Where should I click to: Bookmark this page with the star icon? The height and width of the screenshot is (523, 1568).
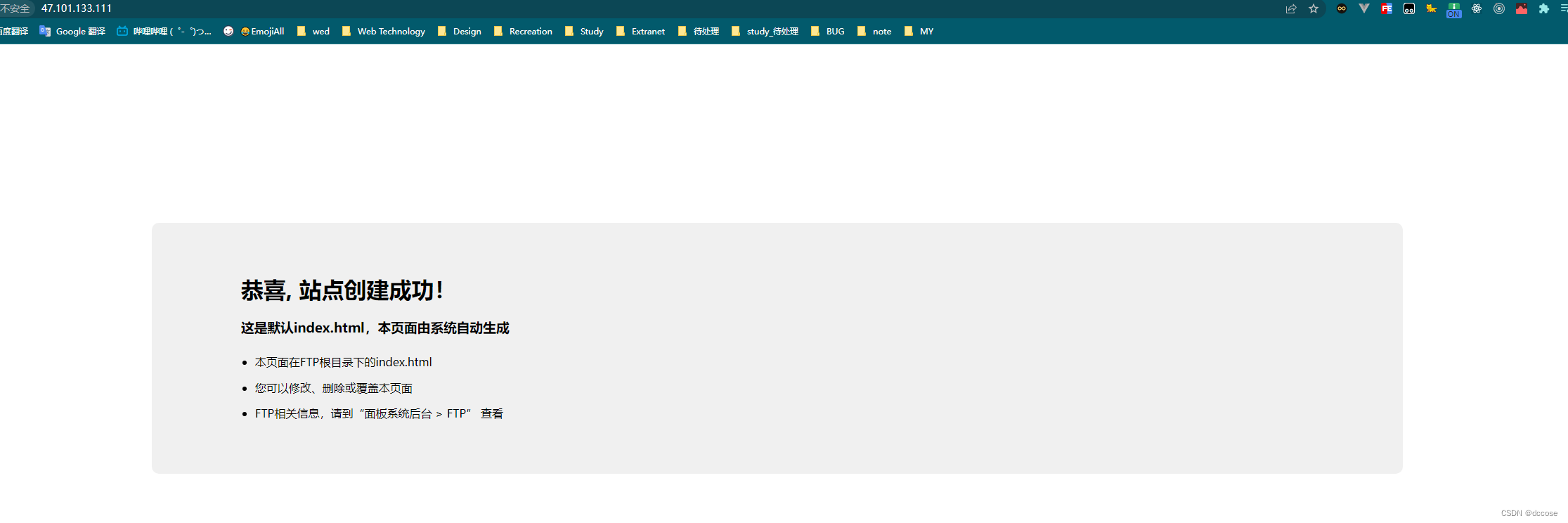(1314, 8)
